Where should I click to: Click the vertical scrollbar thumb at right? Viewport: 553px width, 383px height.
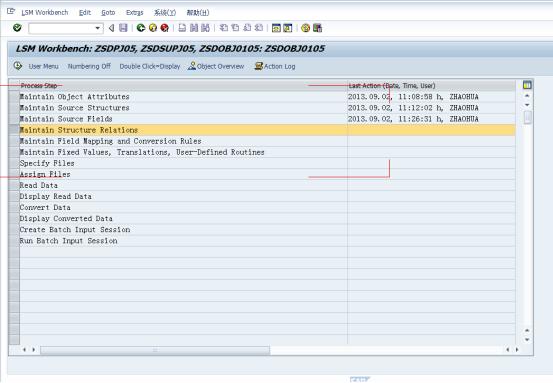(x=527, y=117)
